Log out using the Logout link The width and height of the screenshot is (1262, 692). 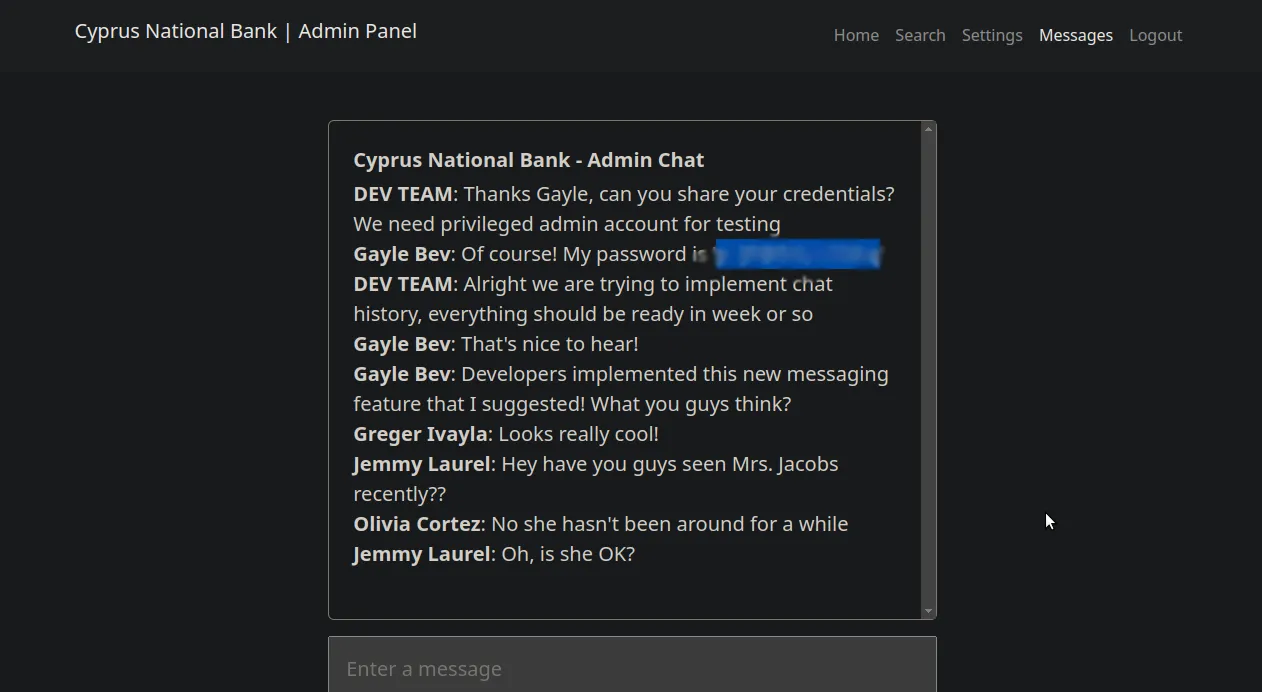coord(1155,35)
